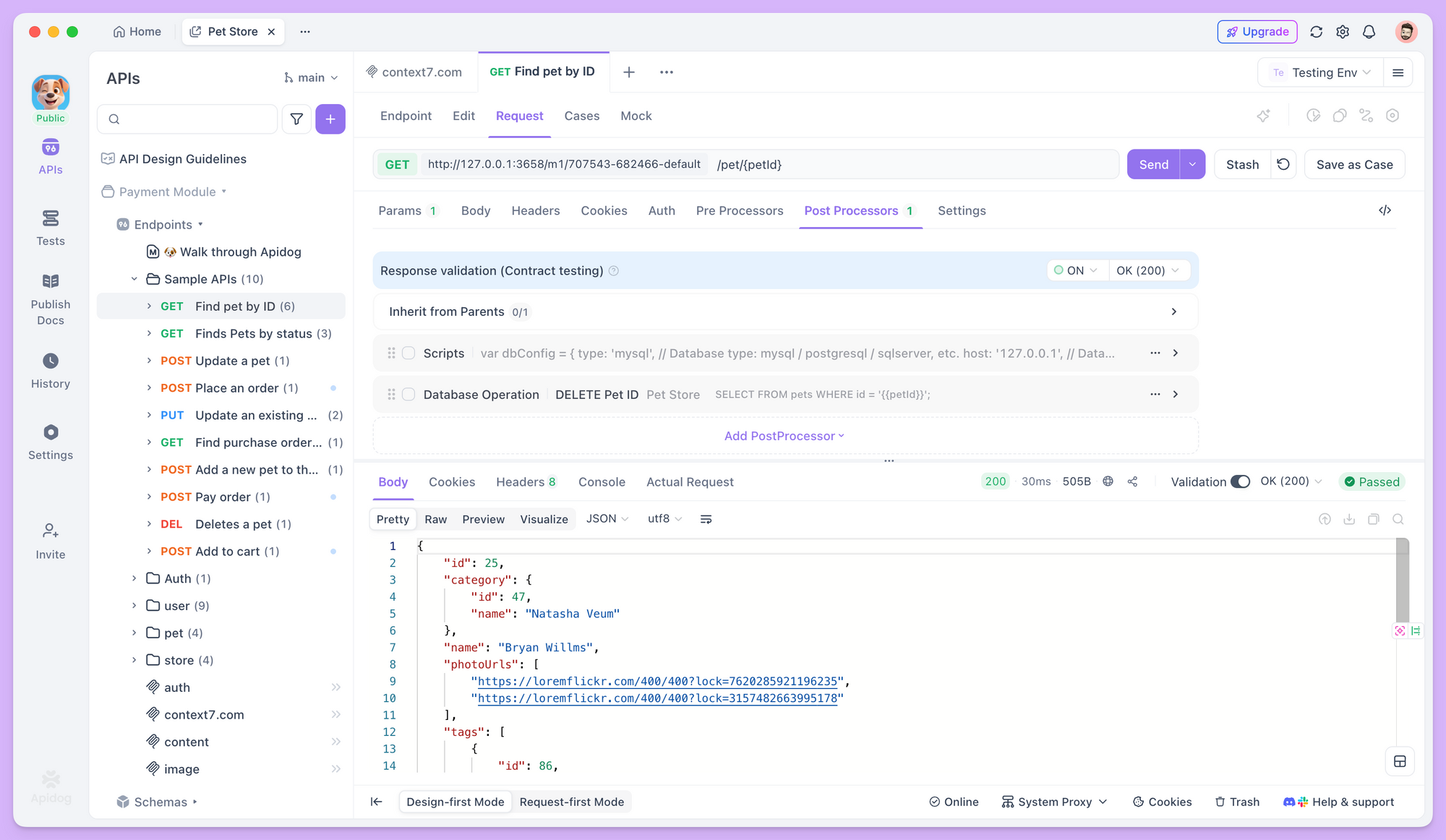Open the ON response validation dropdown
This screenshot has height=840, width=1446.
coord(1077,270)
